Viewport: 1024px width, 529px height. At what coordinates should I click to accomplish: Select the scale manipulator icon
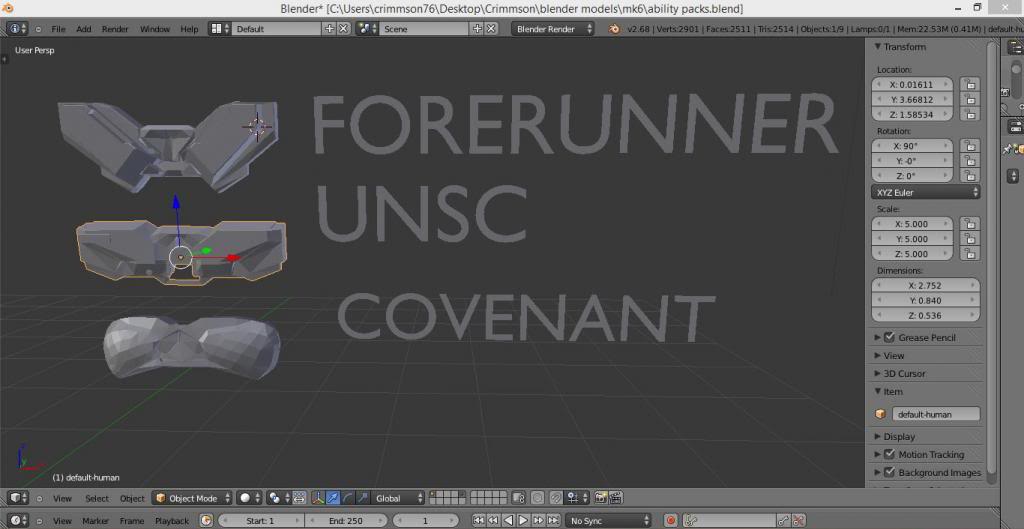click(x=363, y=498)
